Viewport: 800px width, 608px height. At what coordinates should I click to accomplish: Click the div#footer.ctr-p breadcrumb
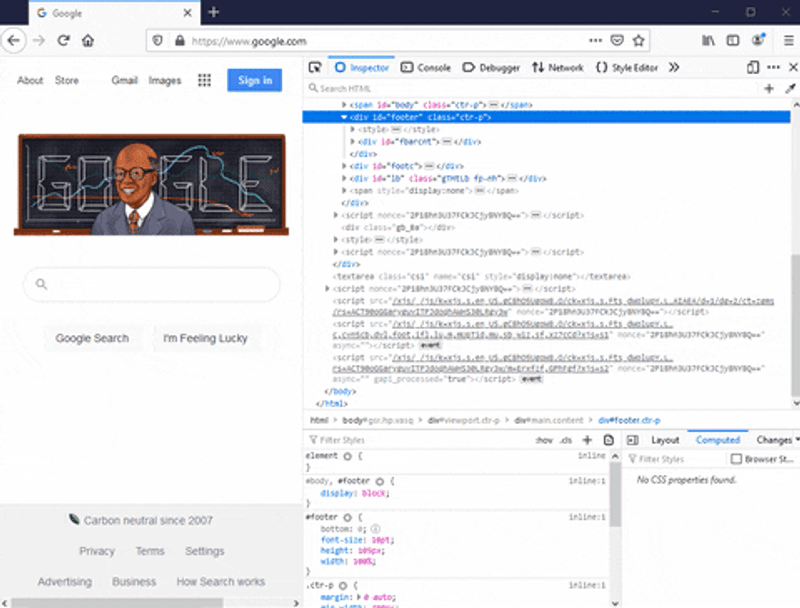pos(629,420)
